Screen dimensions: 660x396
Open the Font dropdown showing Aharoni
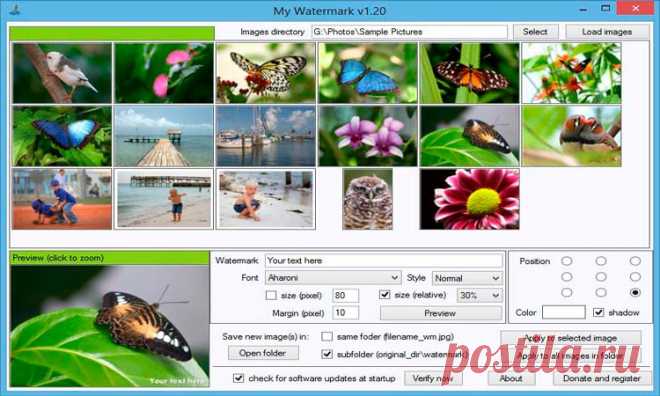click(333, 278)
